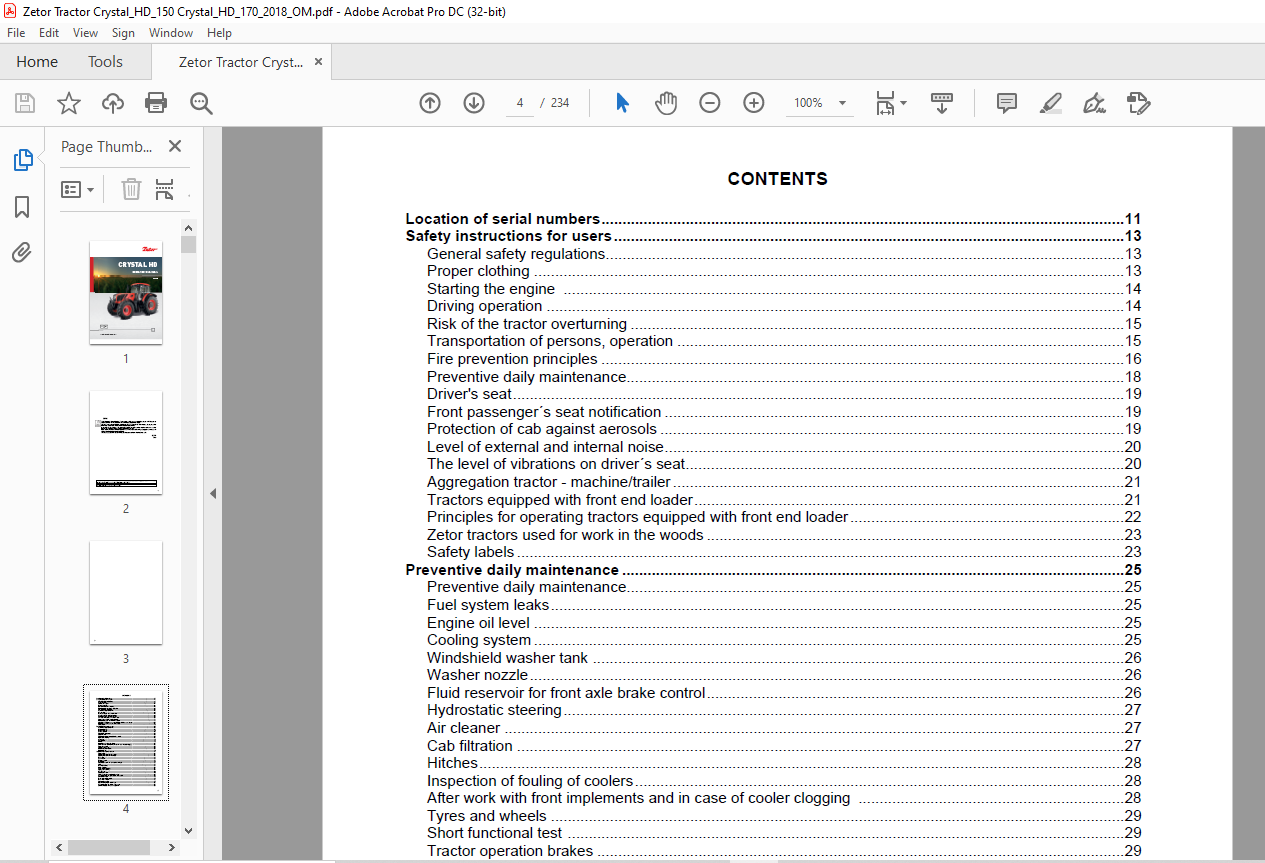Select the highlight text pen tool

click(x=1050, y=103)
